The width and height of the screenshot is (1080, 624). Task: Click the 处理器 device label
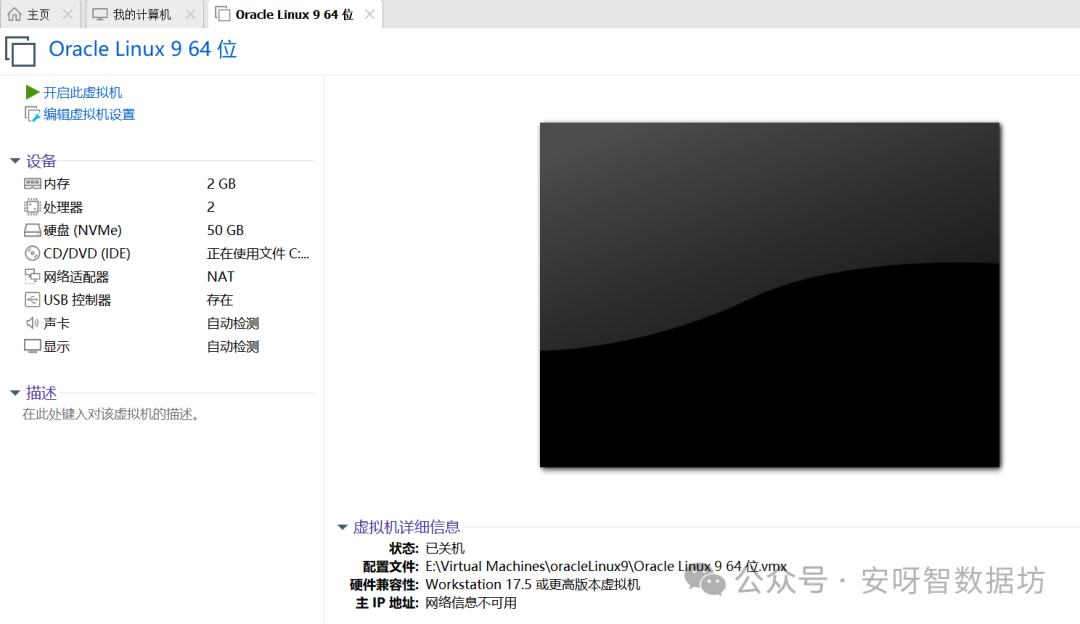click(63, 207)
